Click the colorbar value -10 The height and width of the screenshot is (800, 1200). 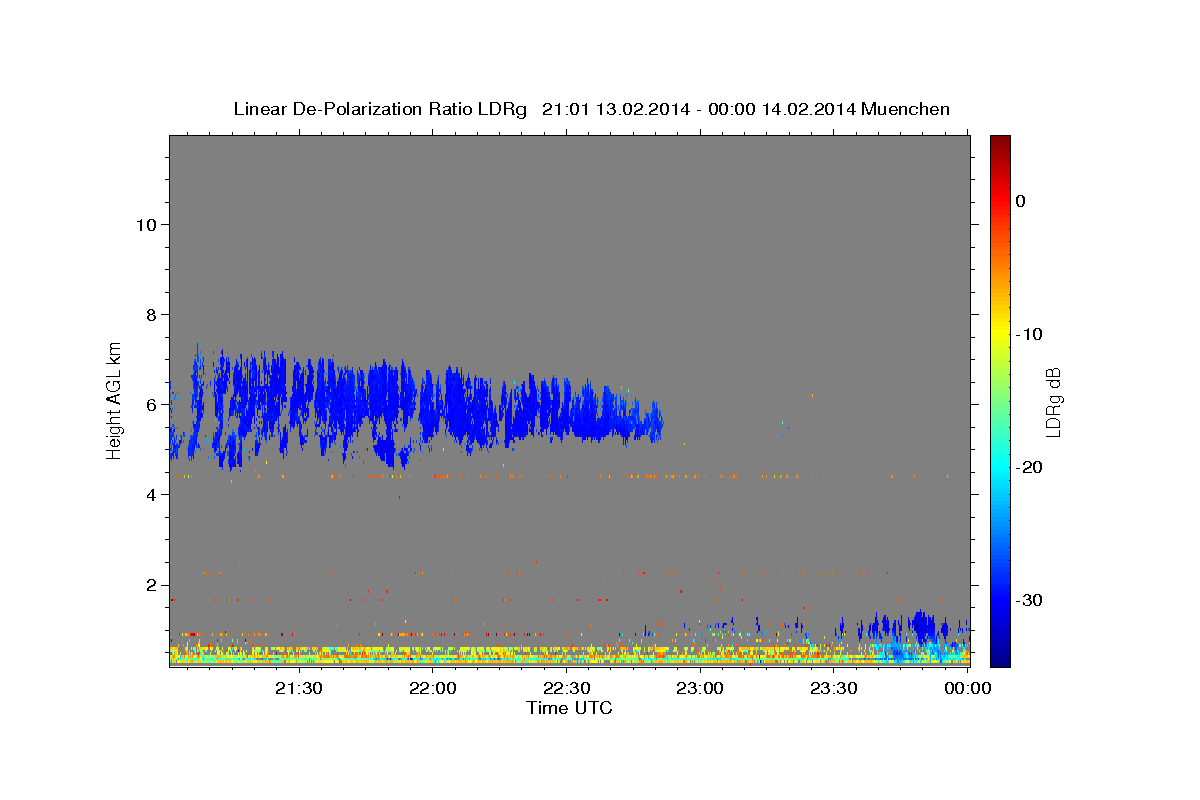point(1029,334)
